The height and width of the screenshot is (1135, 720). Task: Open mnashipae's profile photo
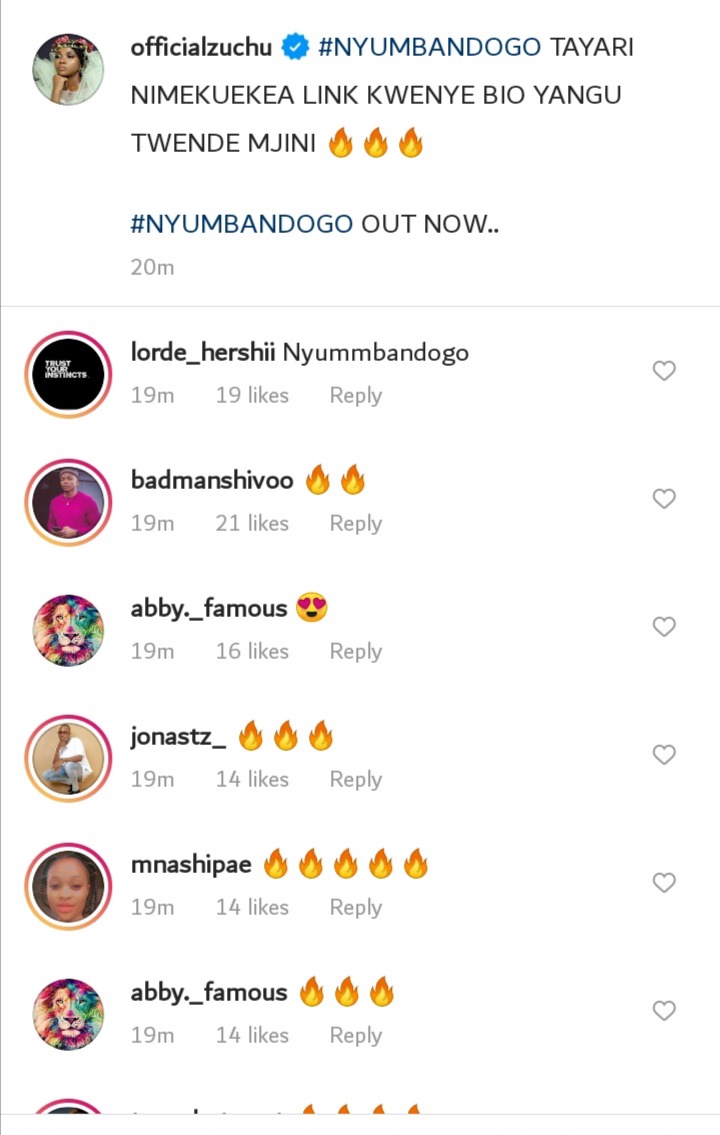point(69,886)
